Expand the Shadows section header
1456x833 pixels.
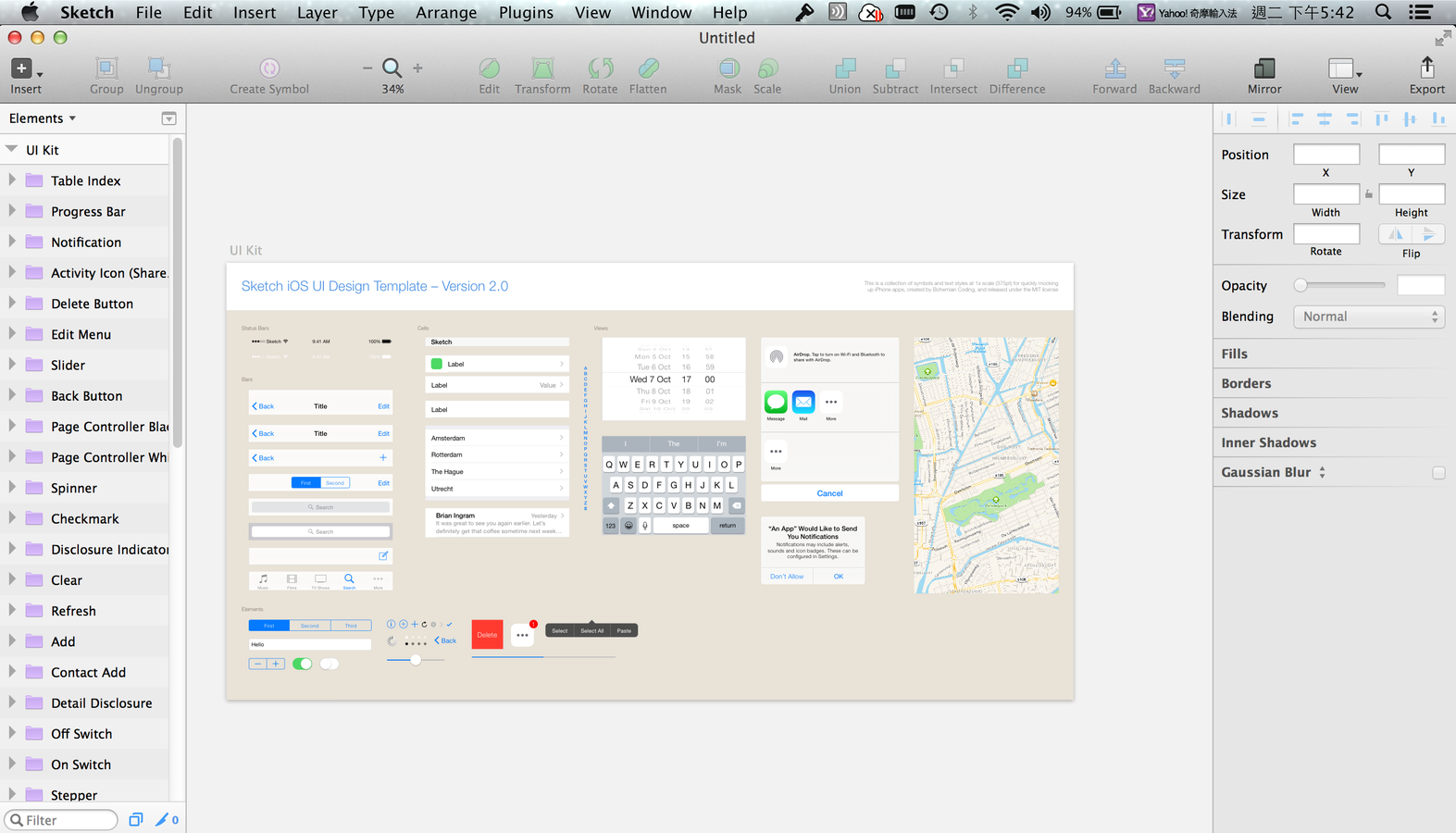(1333, 413)
